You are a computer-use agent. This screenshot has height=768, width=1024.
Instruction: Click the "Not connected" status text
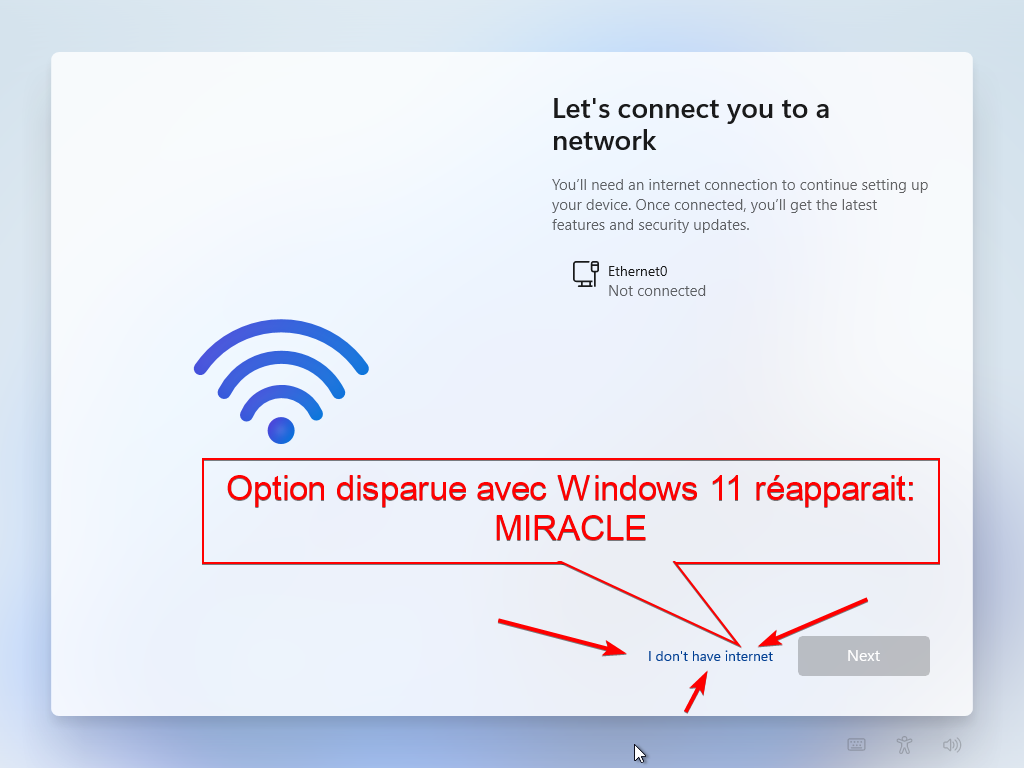(x=657, y=291)
